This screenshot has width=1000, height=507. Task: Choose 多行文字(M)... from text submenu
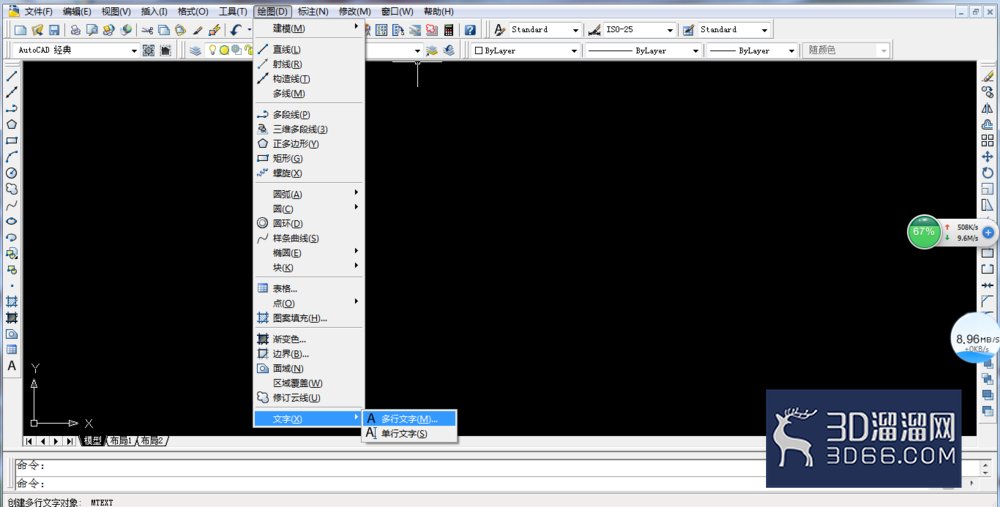pyautogui.click(x=410, y=419)
